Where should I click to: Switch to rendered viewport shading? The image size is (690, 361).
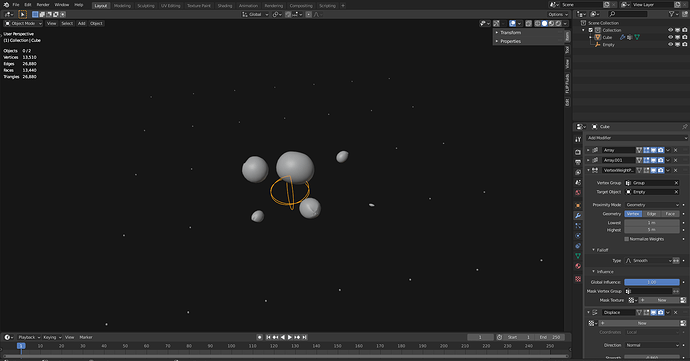(x=558, y=23)
